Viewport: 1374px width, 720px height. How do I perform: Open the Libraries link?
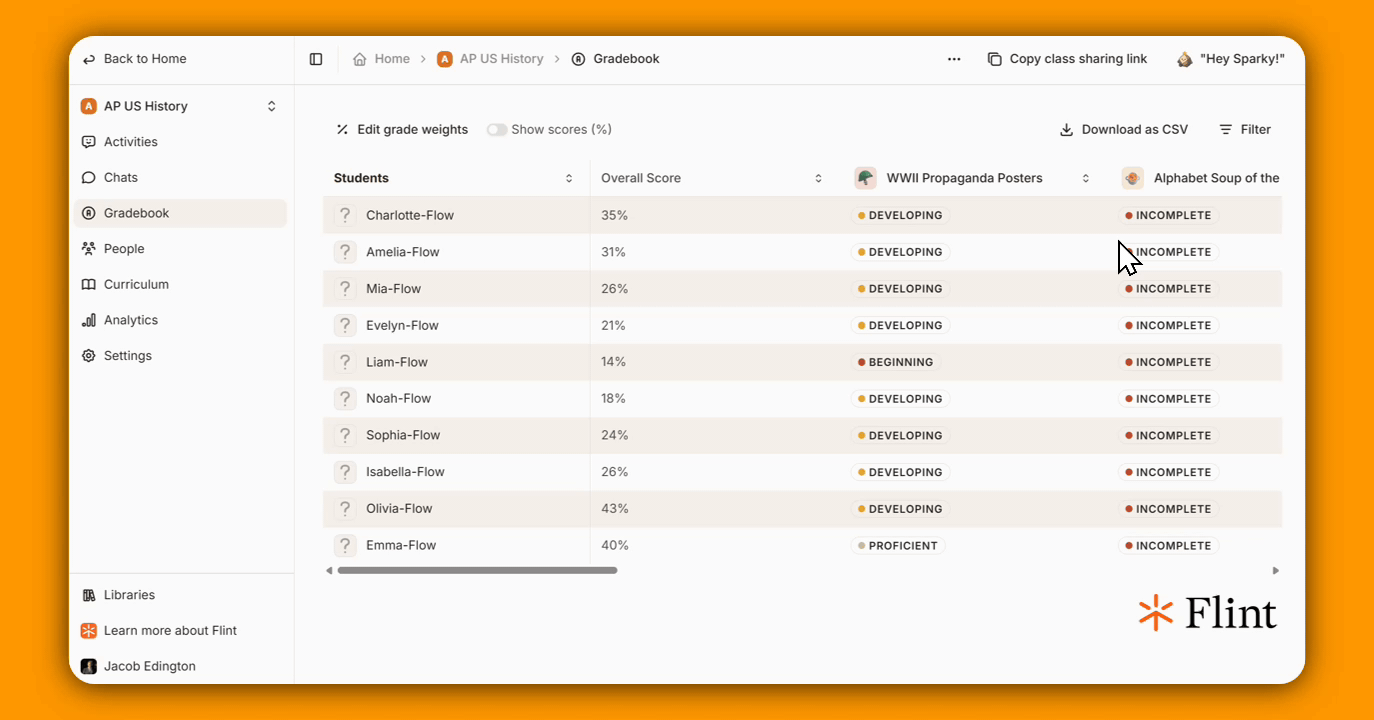pos(129,595)
